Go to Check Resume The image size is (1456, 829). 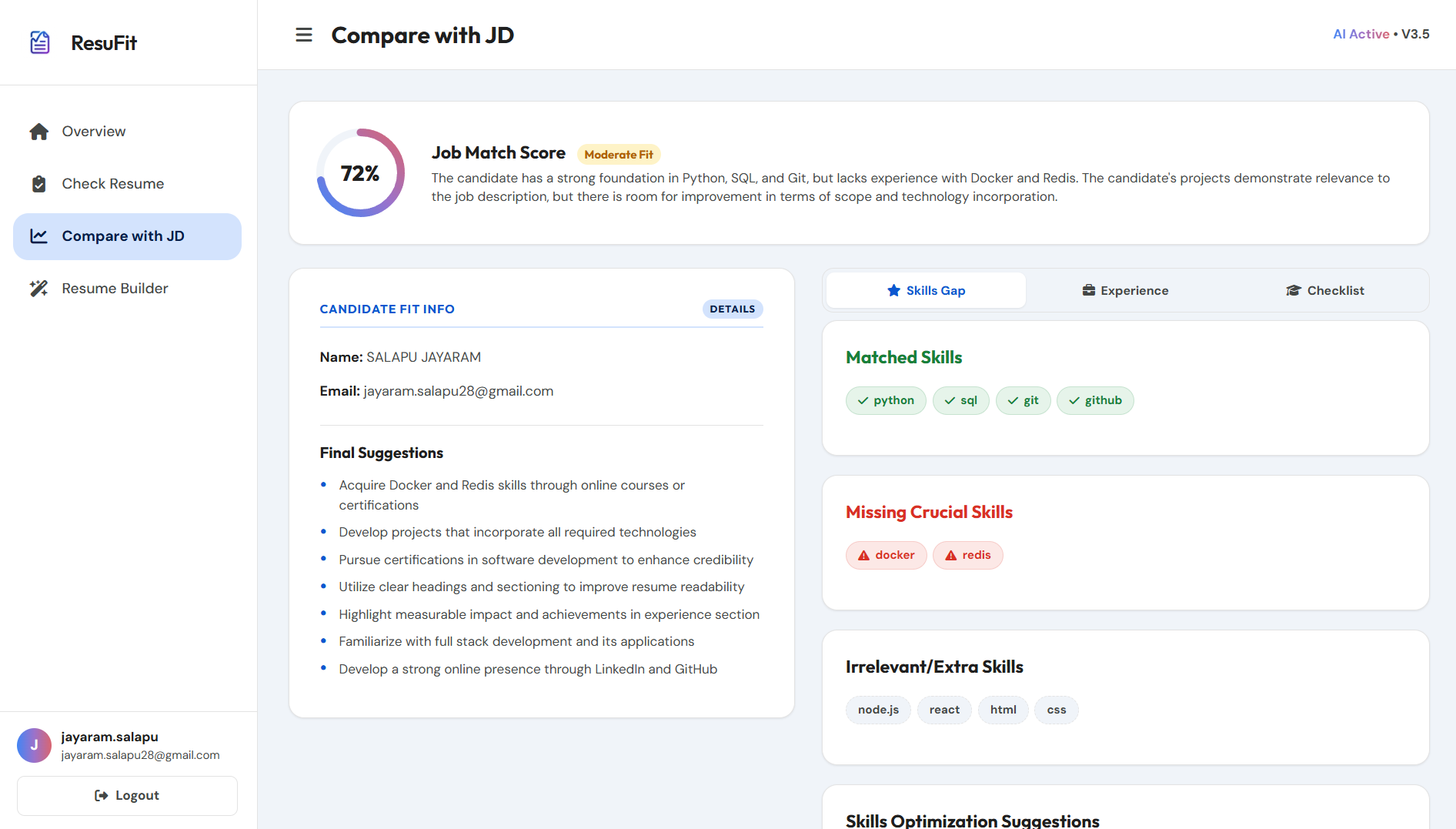pyautogui.click(x=128, y=184)
